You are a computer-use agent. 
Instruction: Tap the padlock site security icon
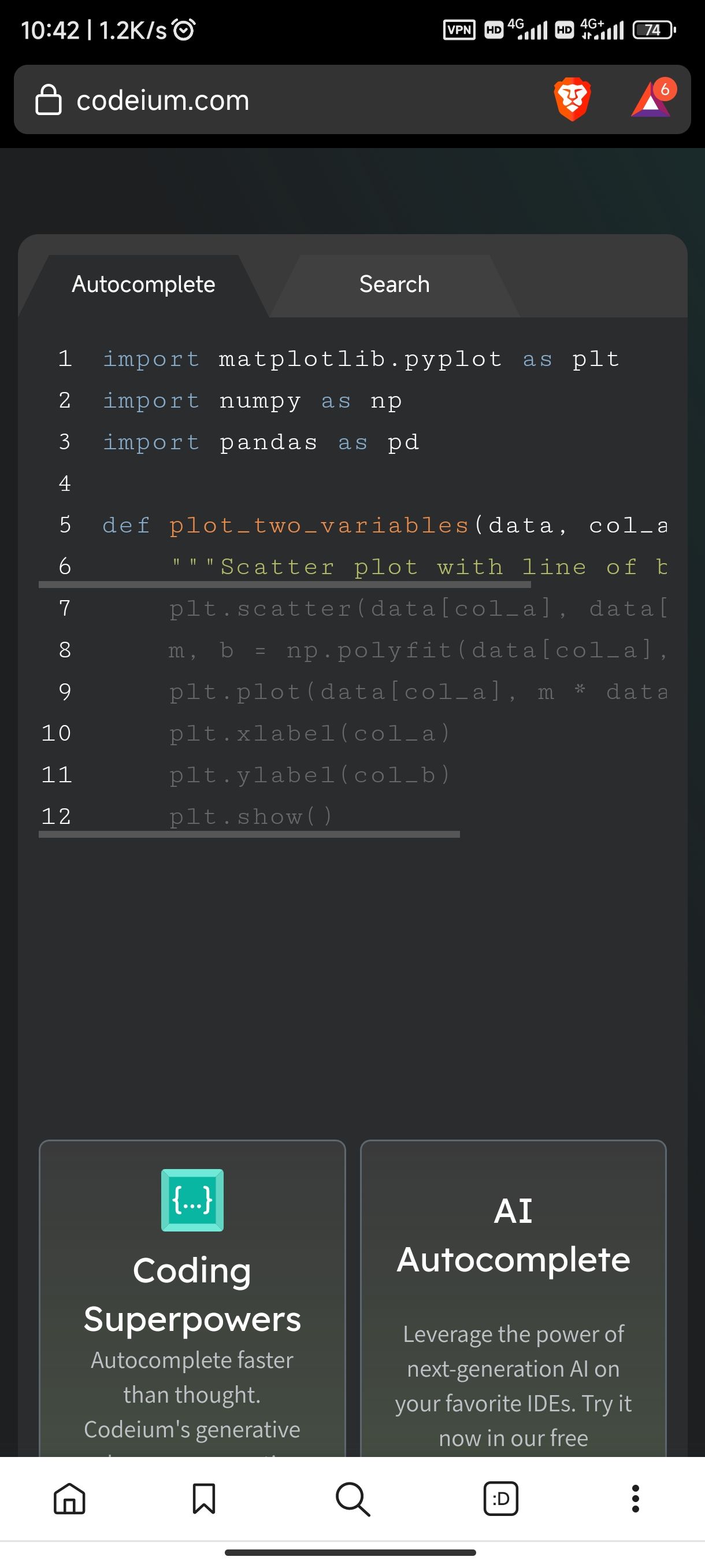(48, 100)
